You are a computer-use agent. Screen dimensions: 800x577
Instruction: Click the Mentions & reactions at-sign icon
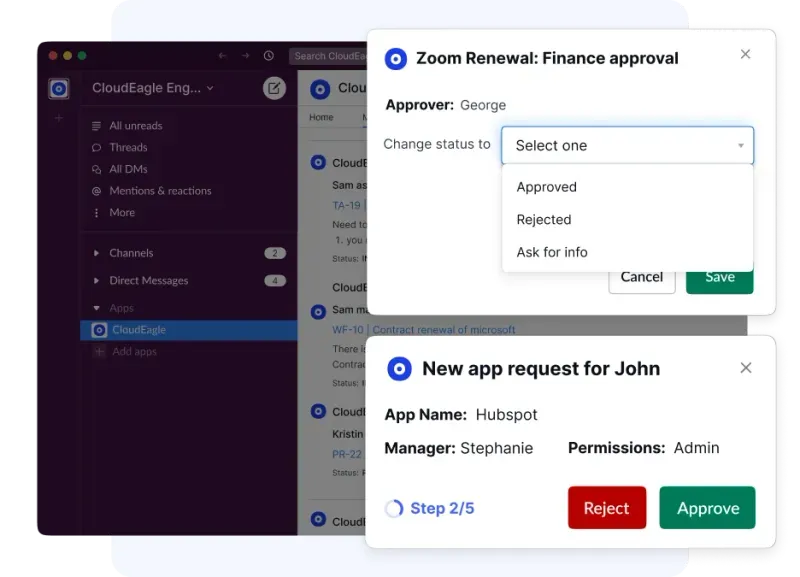(96, 191)
